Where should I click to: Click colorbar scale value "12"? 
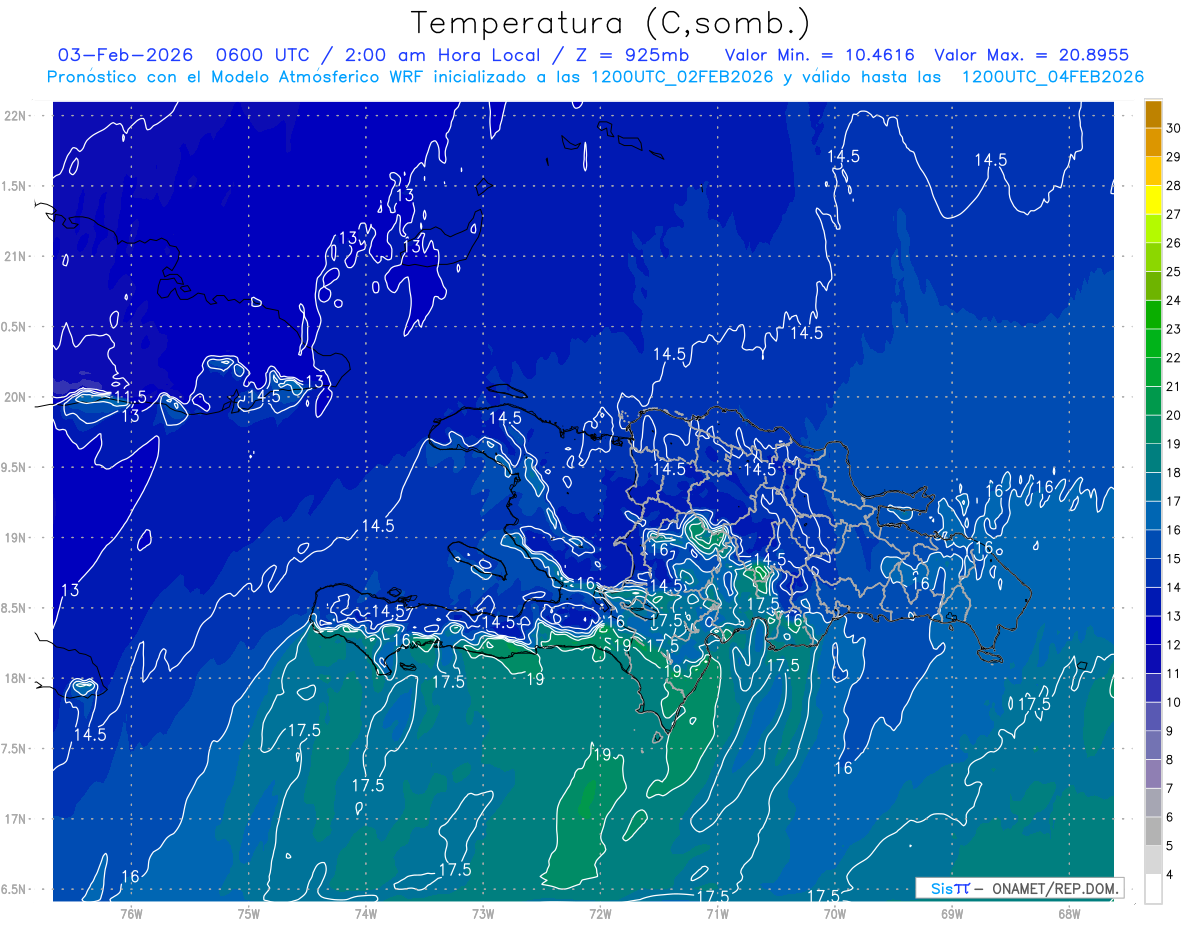point(1173,645)
